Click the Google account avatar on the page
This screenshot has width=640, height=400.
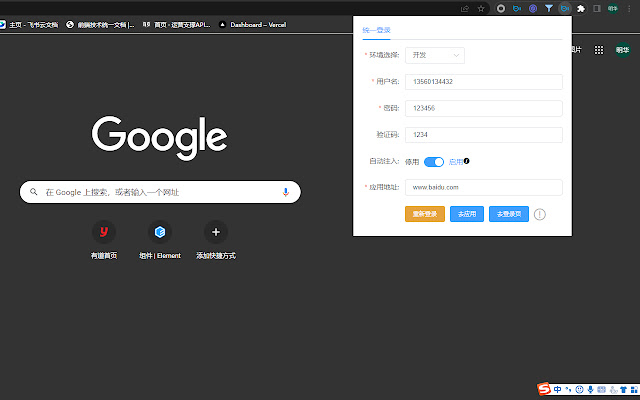pos(622,50)
